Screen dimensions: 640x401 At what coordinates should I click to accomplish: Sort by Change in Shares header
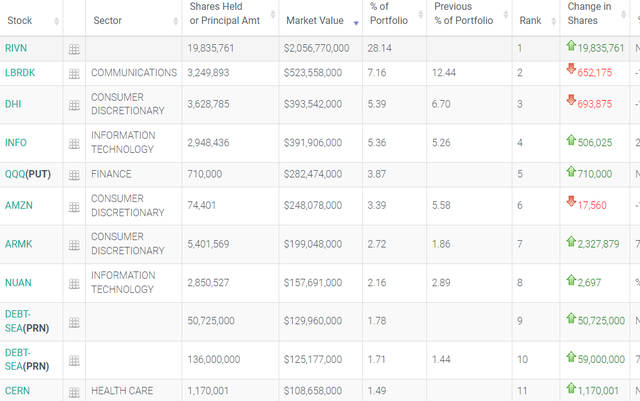(589, 13)
